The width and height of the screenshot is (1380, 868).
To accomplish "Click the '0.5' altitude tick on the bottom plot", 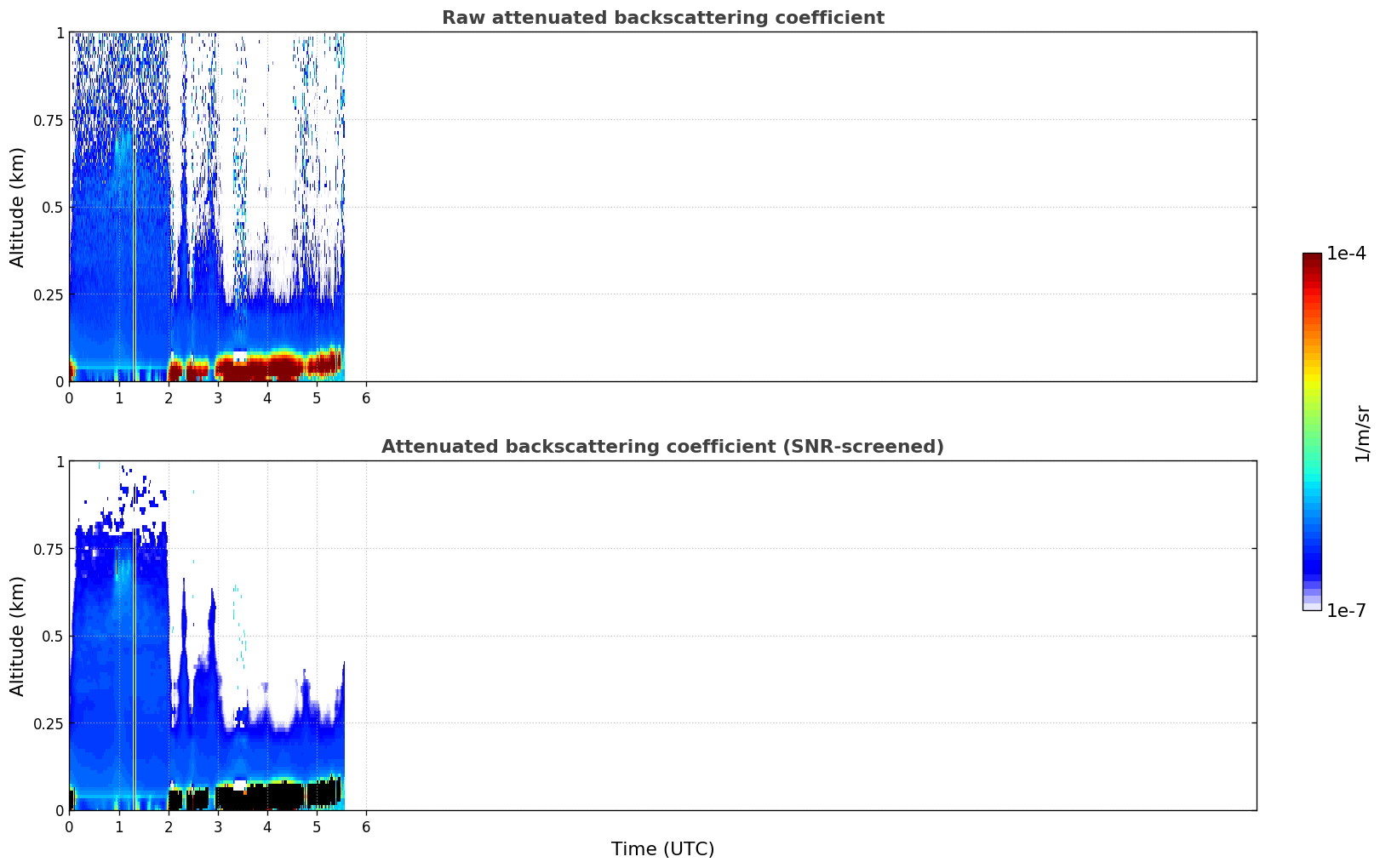I will 54,636.
